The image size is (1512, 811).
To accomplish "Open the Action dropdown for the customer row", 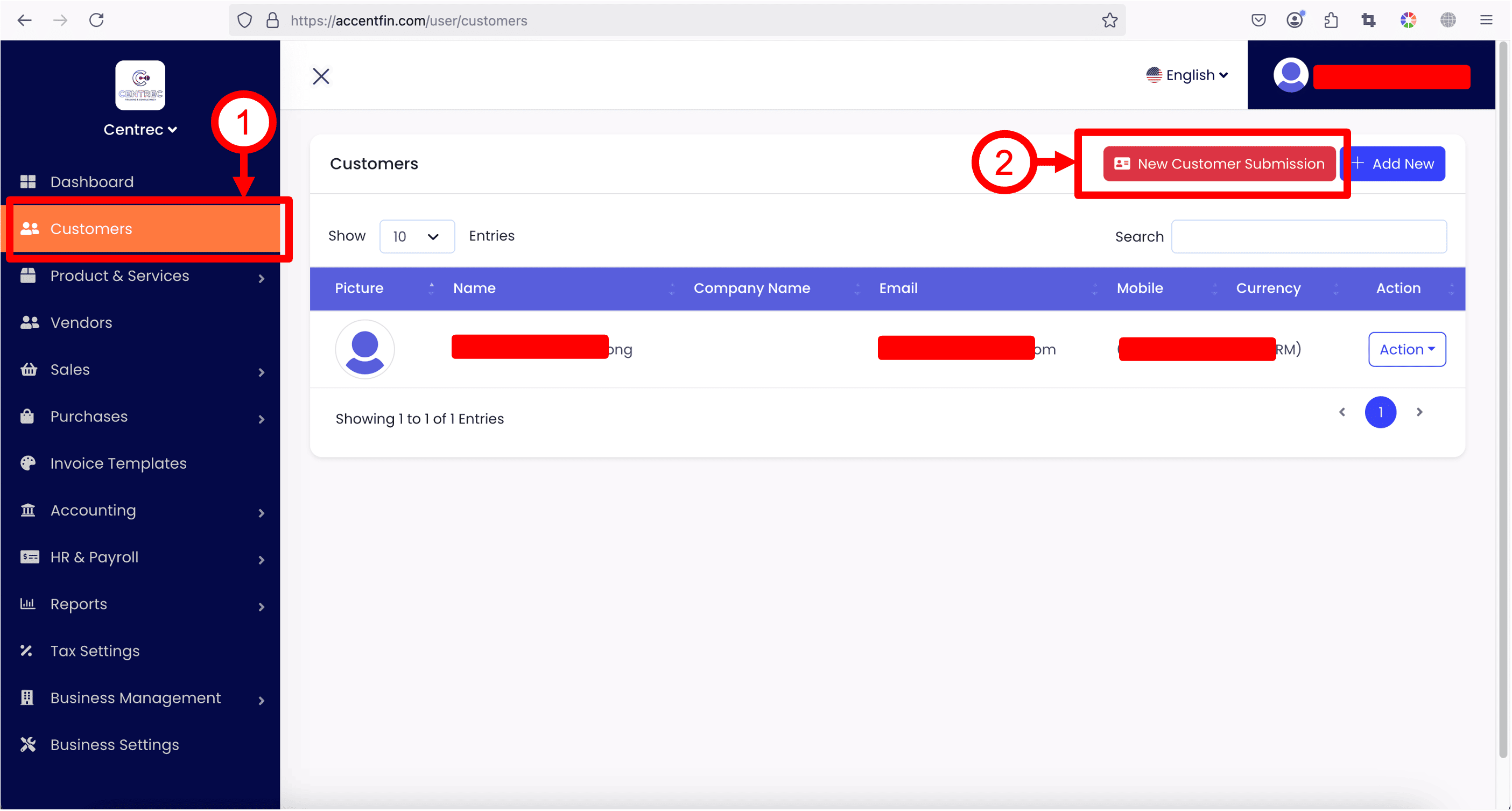I will pos(1406,349).
